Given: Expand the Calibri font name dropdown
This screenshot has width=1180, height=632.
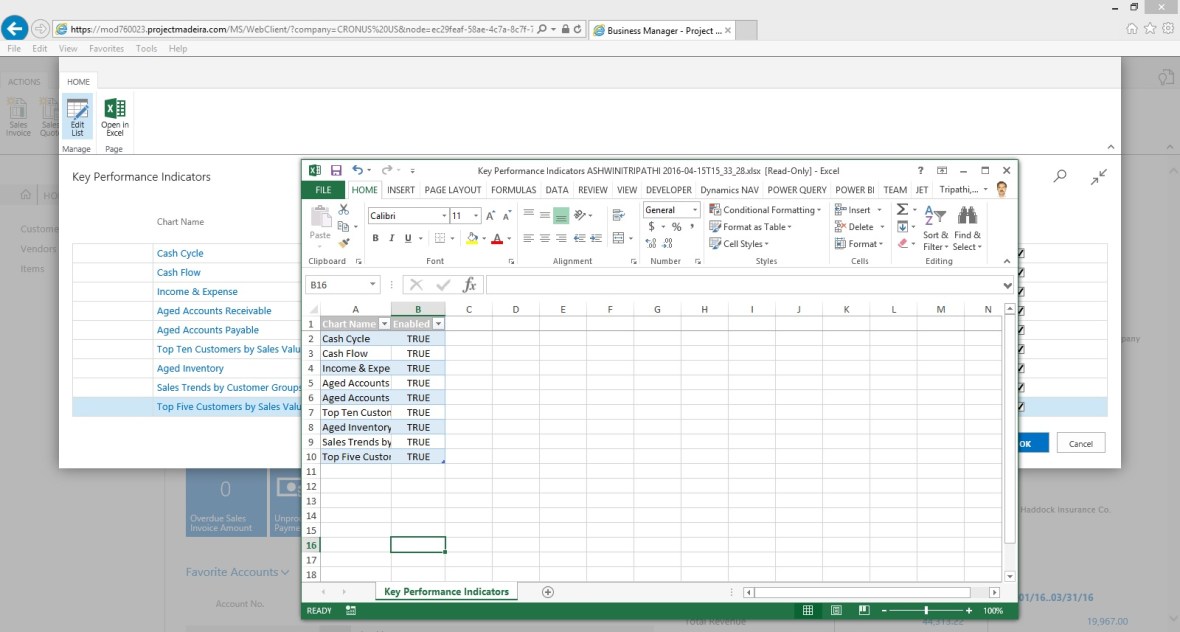Looking at the screenshot, I should 444,216.
